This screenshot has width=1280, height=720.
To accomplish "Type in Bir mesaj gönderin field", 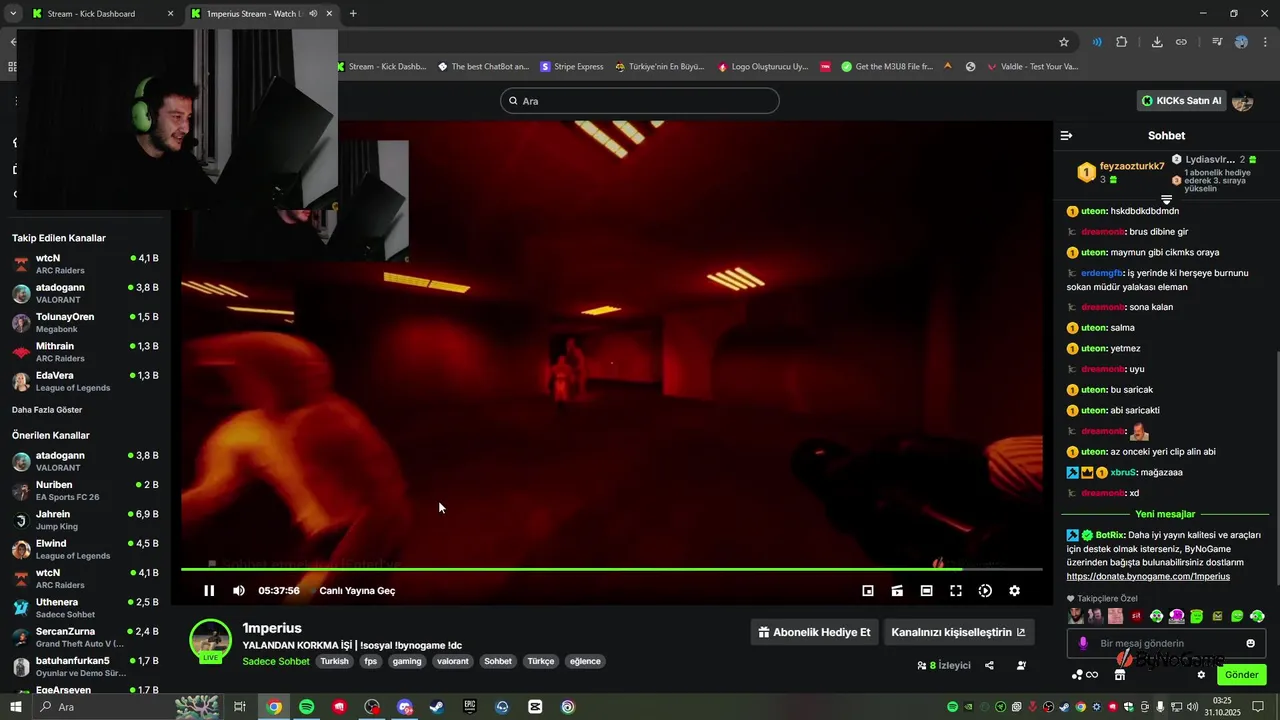I will 1166,643.
